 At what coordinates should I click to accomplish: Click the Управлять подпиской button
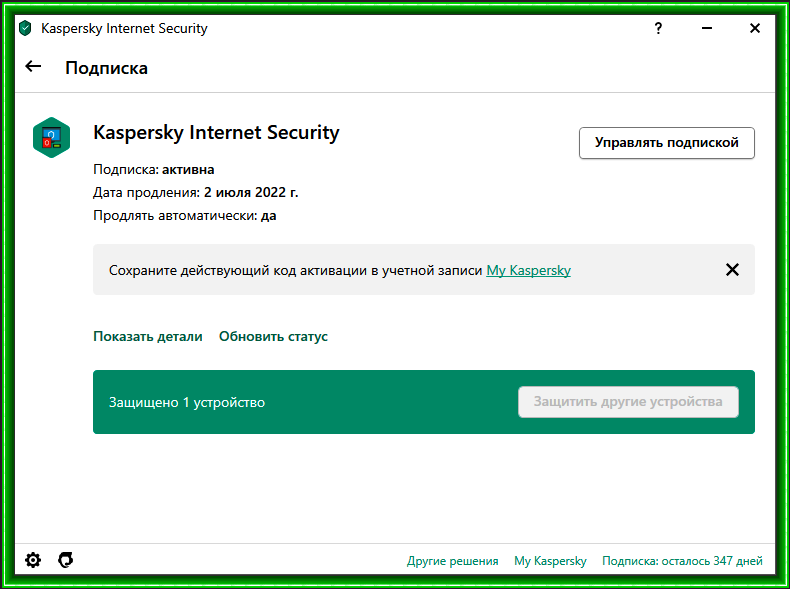(667, 143)
